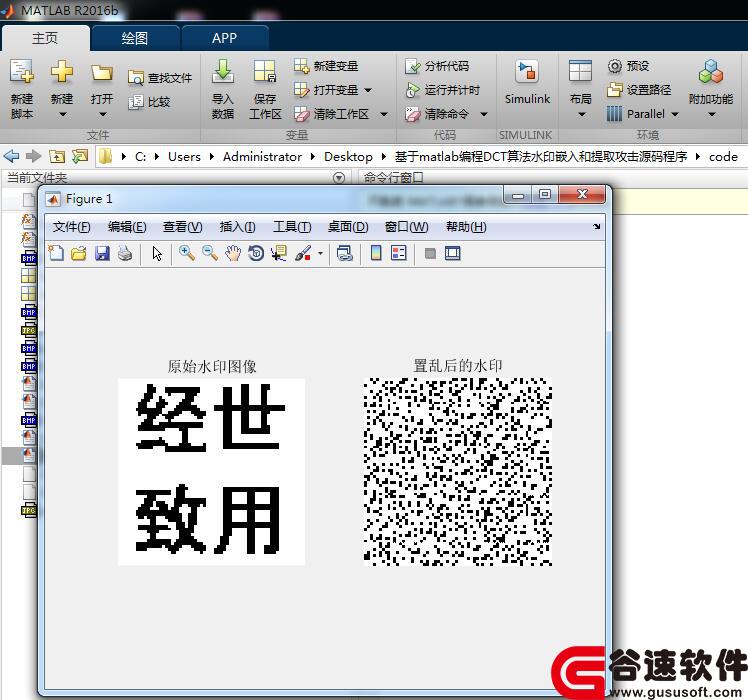This screenshot has width=748, height=700.
Task: Switch to the Plots (绘图) tab
Action: tap(135, 38)
